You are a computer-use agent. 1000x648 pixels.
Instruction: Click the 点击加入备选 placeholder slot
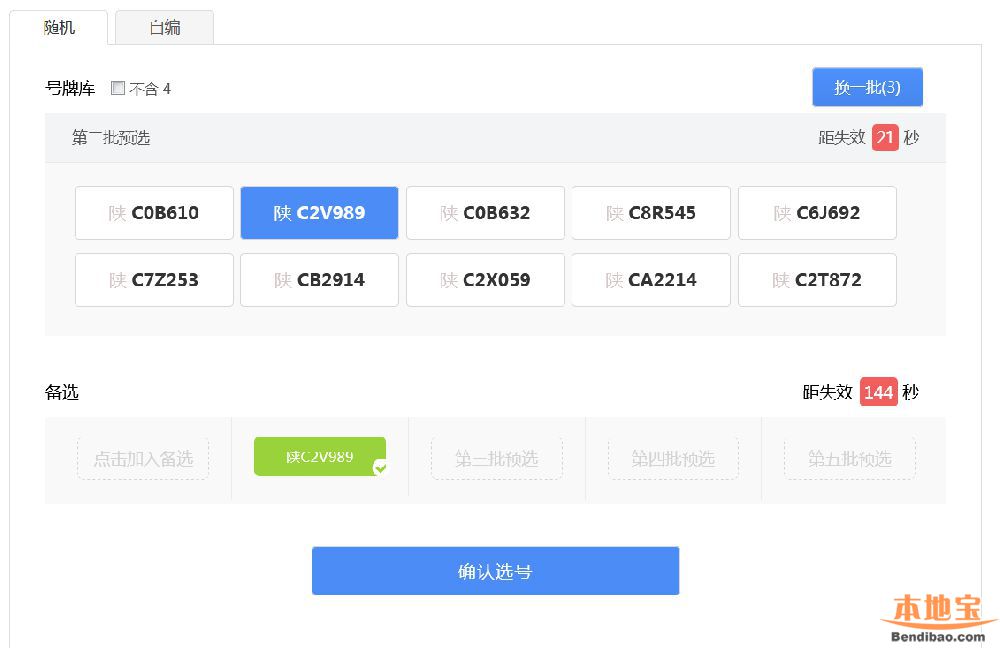(x=143, y=459)
